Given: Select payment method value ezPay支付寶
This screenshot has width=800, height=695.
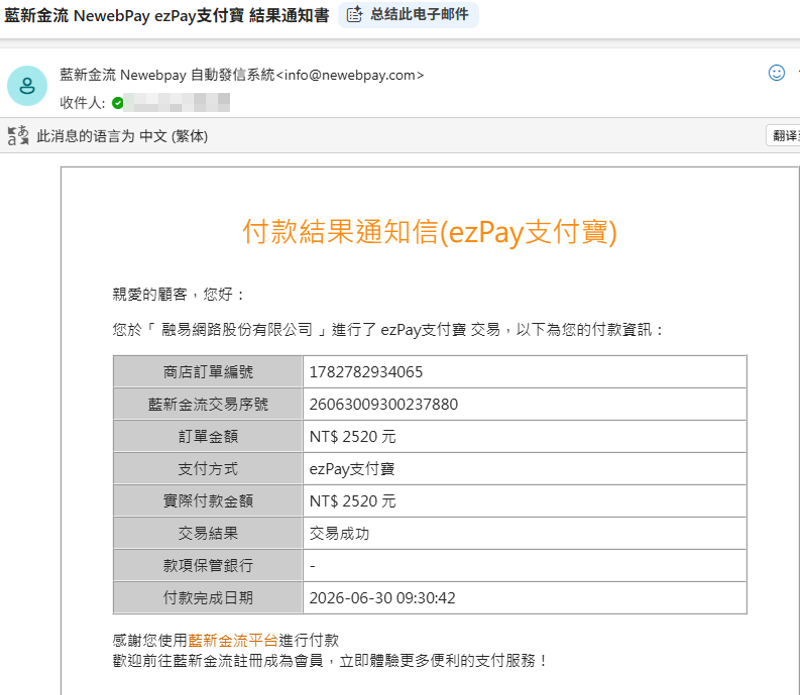Looking at the screenshot, I should tap(352, 469).
